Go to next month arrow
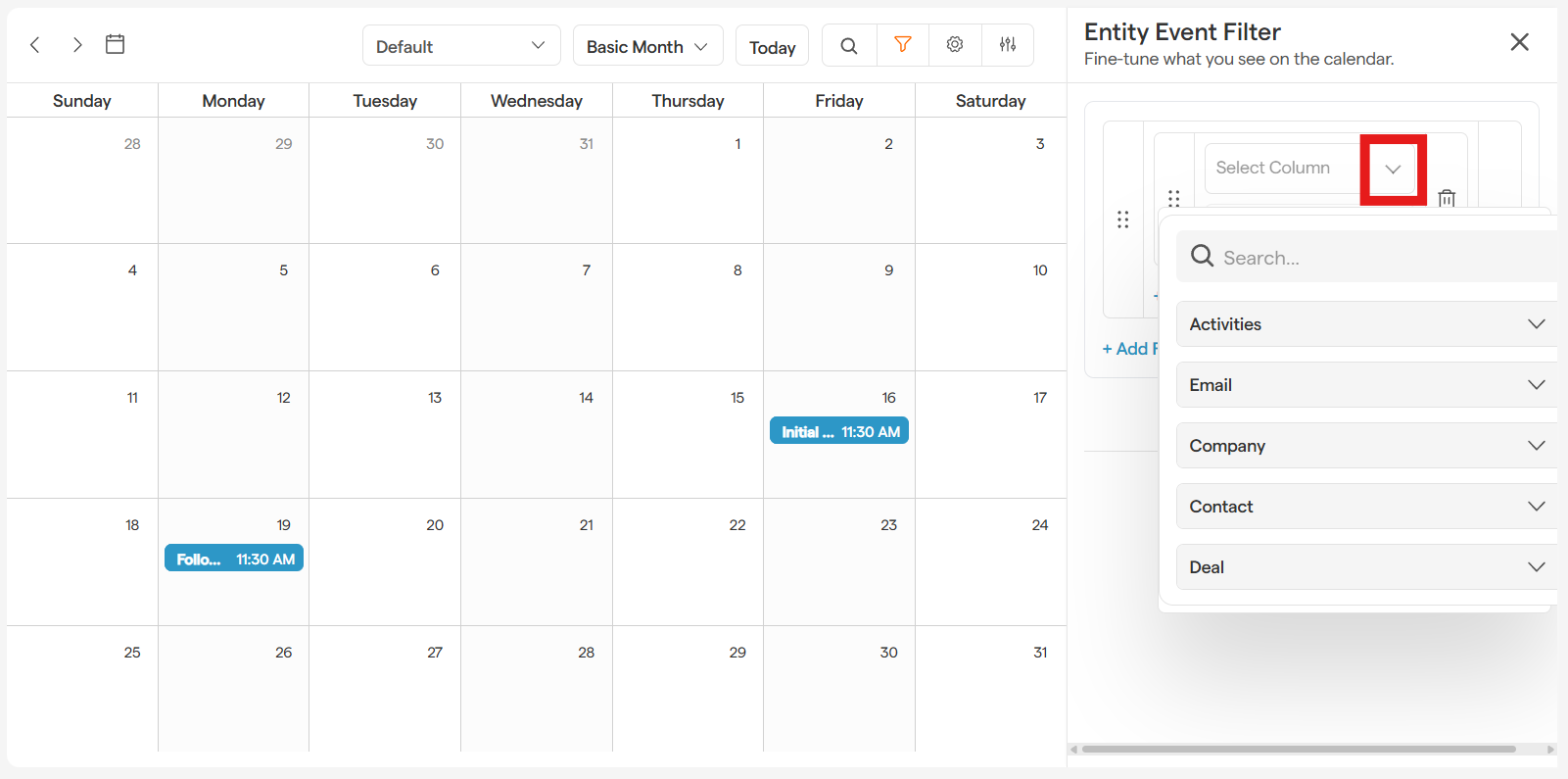Image resolution: width=1568 pixels, height=779 pixels. coord(77,45)
